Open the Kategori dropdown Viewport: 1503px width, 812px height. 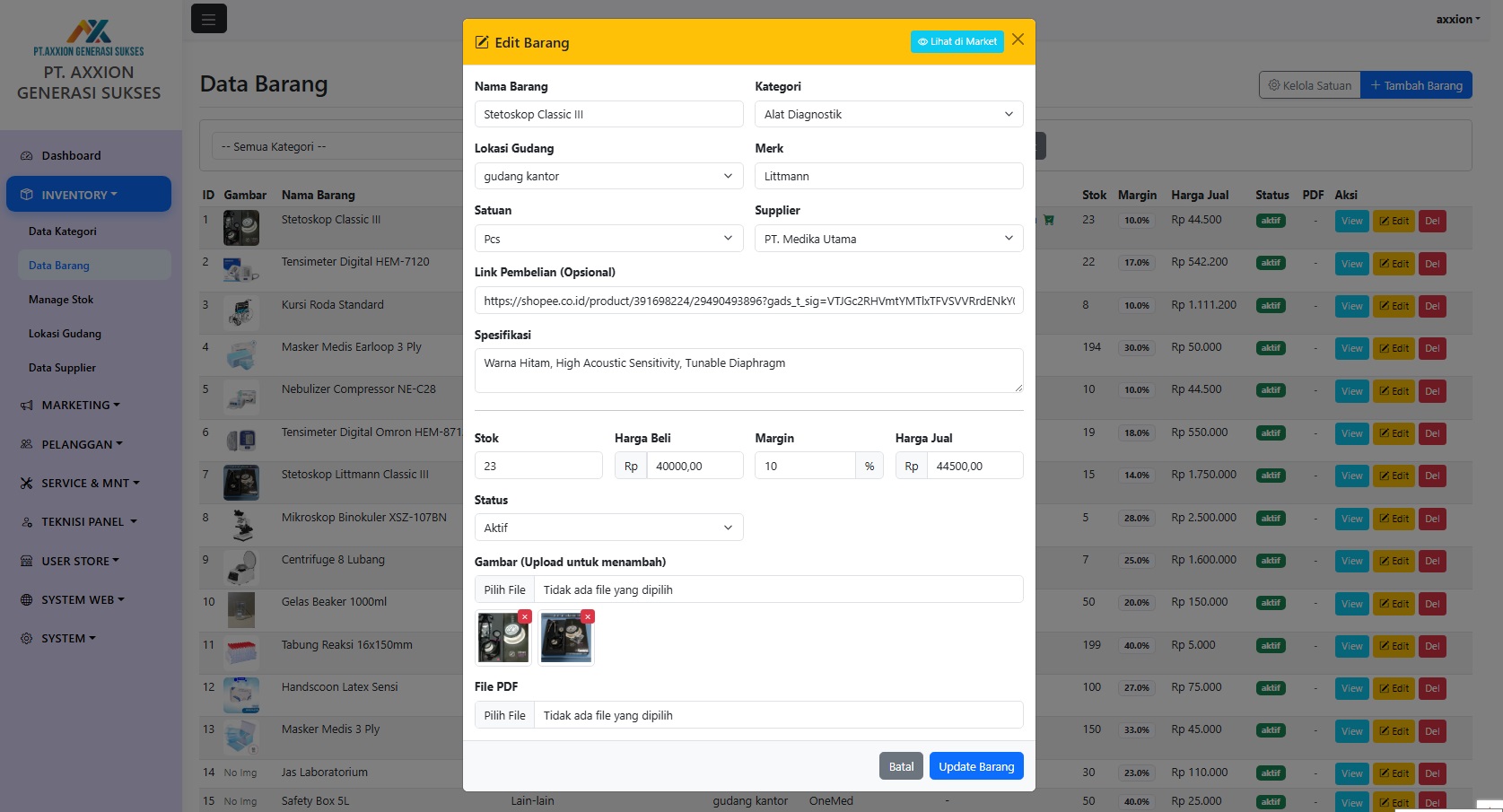pos(888,114)
